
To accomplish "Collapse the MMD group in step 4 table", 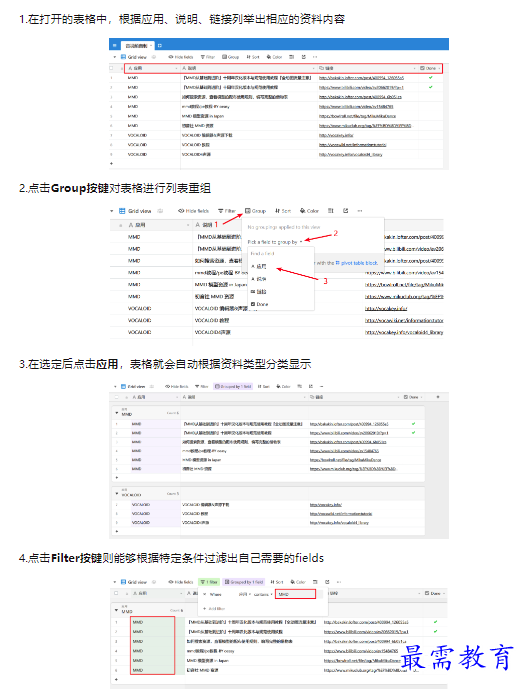I will pos(116,610).
